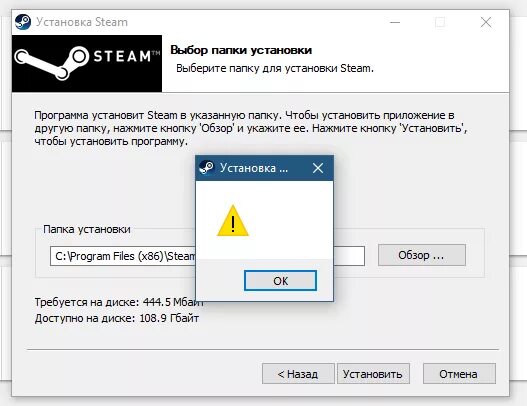Click the main window title Установка Steam

pyautogui.click(x=82, y=22)
